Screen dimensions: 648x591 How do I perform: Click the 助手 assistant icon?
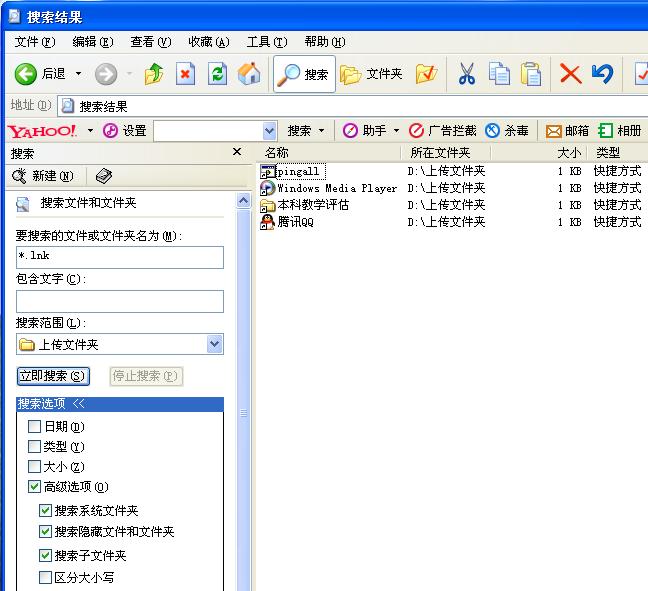point(350,131)
